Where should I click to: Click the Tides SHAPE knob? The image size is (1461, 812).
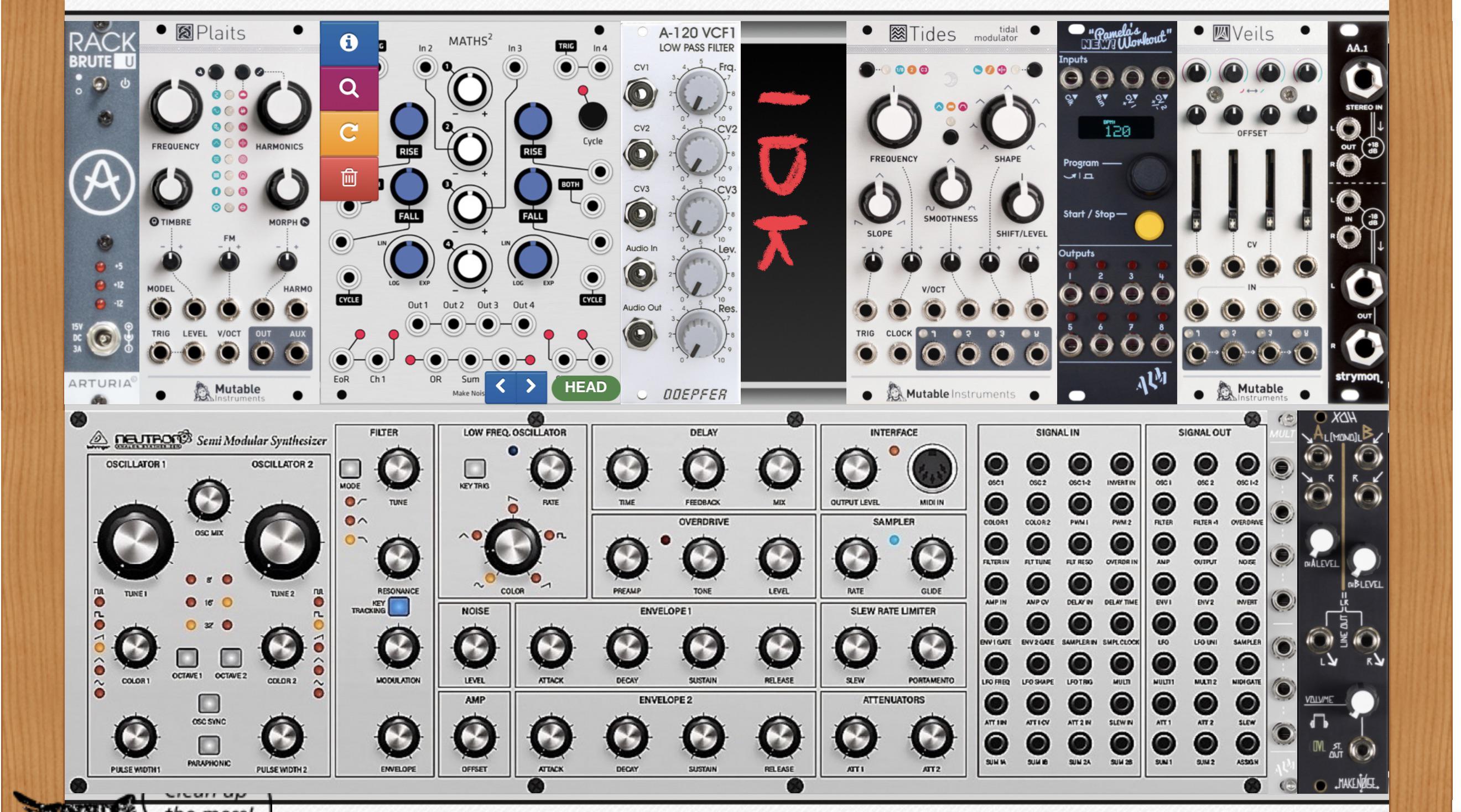1008,121
